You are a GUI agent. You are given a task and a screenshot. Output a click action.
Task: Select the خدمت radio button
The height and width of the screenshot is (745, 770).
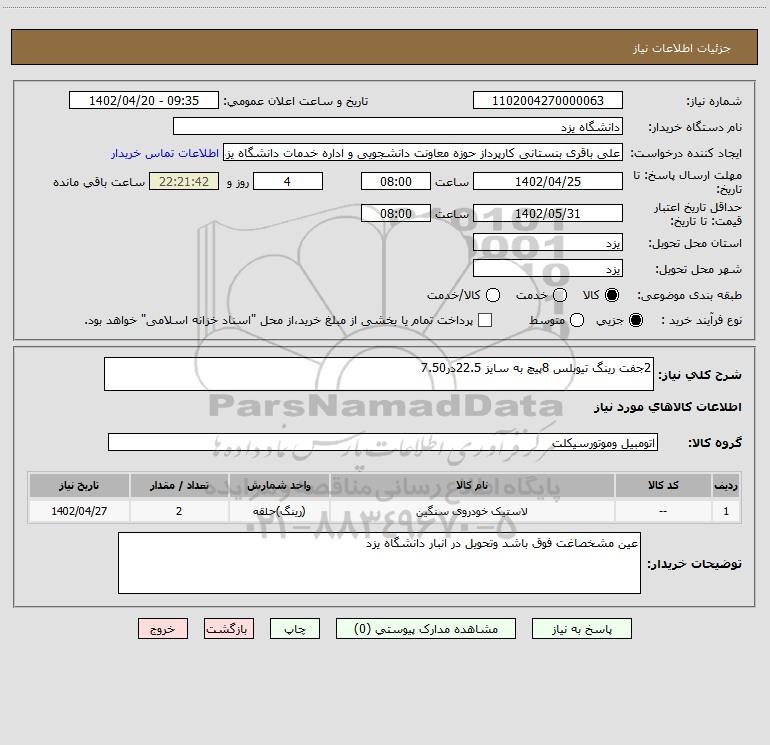pyautogui.click(x=560, y=295)
